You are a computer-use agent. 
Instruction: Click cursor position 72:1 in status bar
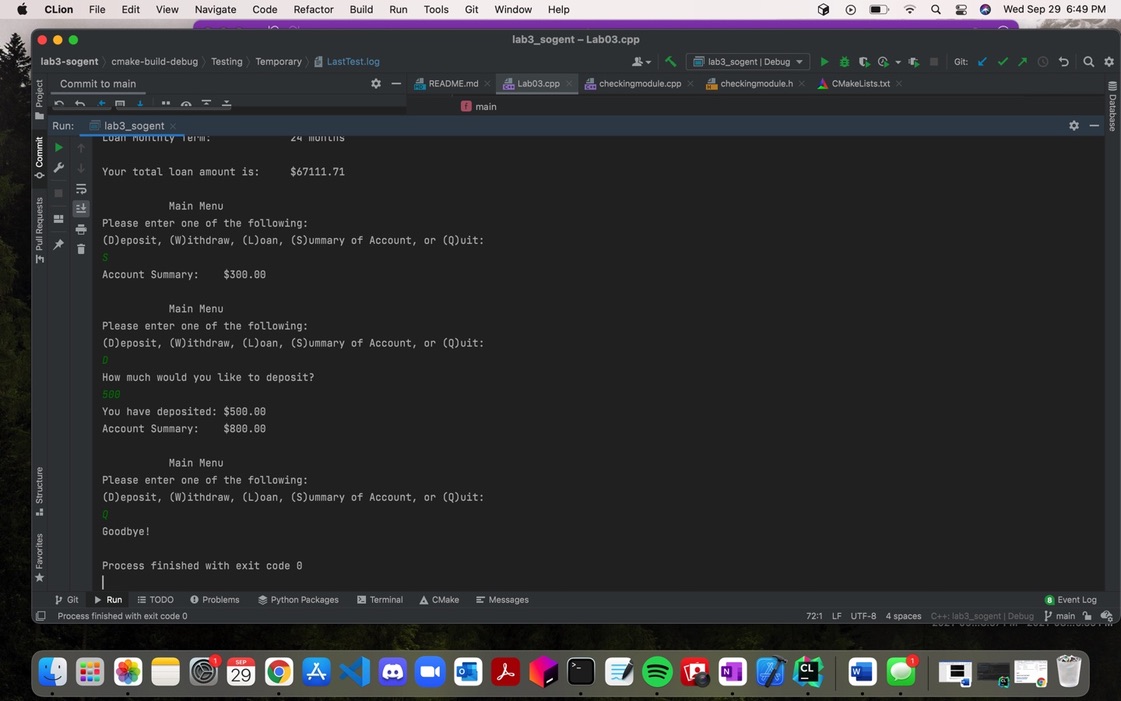point(814,616)
